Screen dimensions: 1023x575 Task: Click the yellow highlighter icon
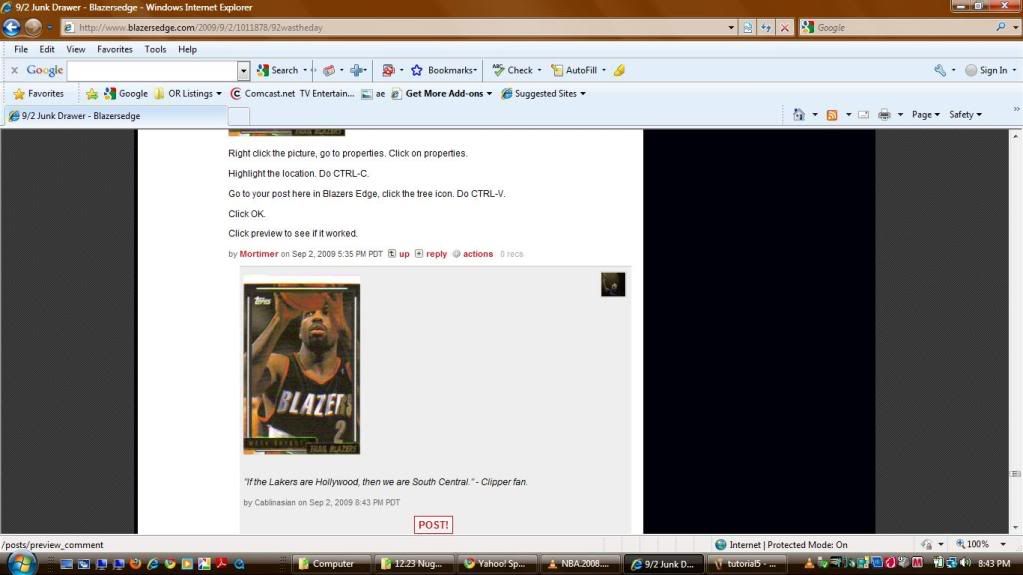(x=619, y=70)
